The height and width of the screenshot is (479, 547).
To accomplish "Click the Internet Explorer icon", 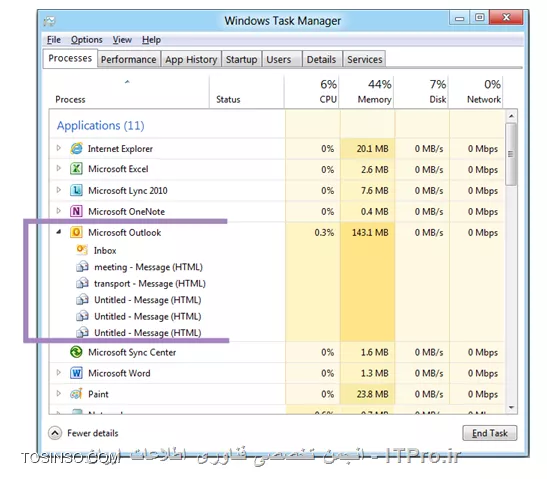I will click(76, 148).
